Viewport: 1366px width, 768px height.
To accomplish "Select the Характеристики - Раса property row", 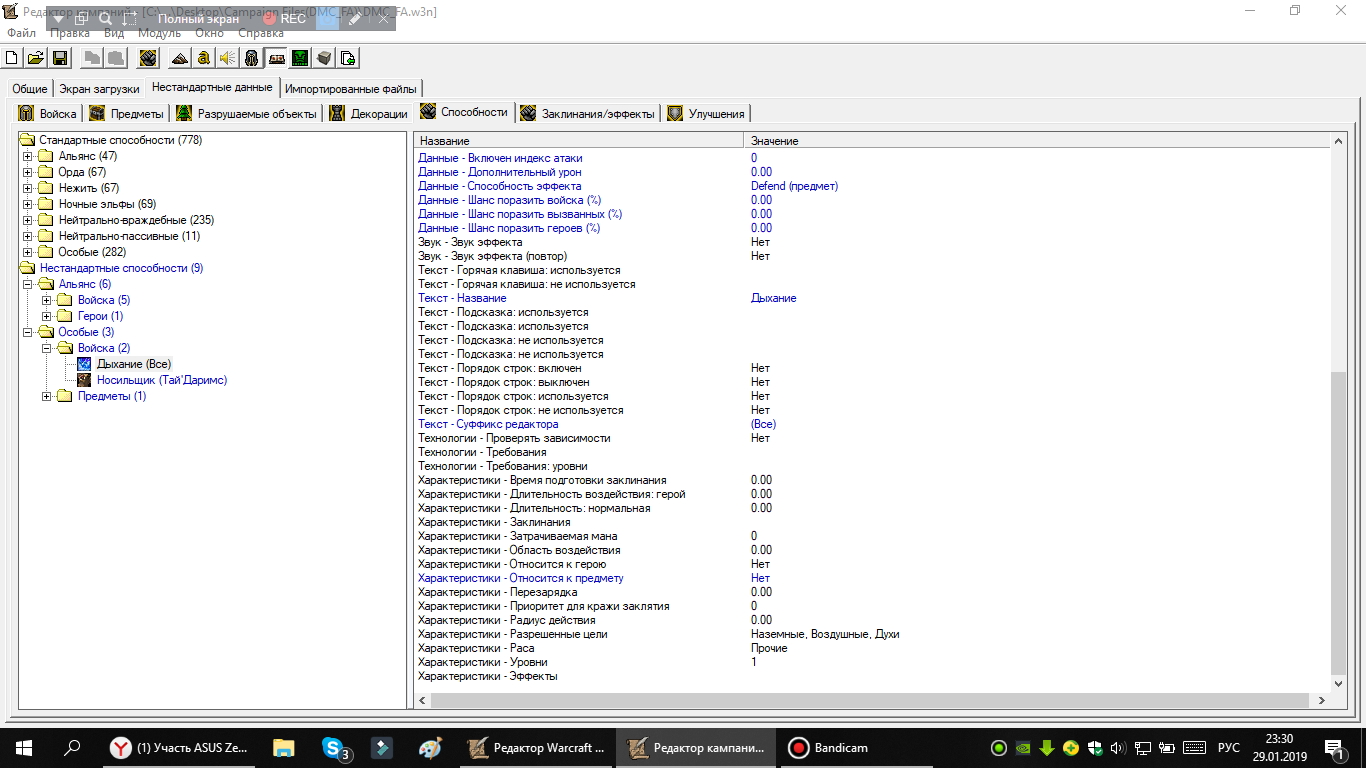I will [873, 648].
